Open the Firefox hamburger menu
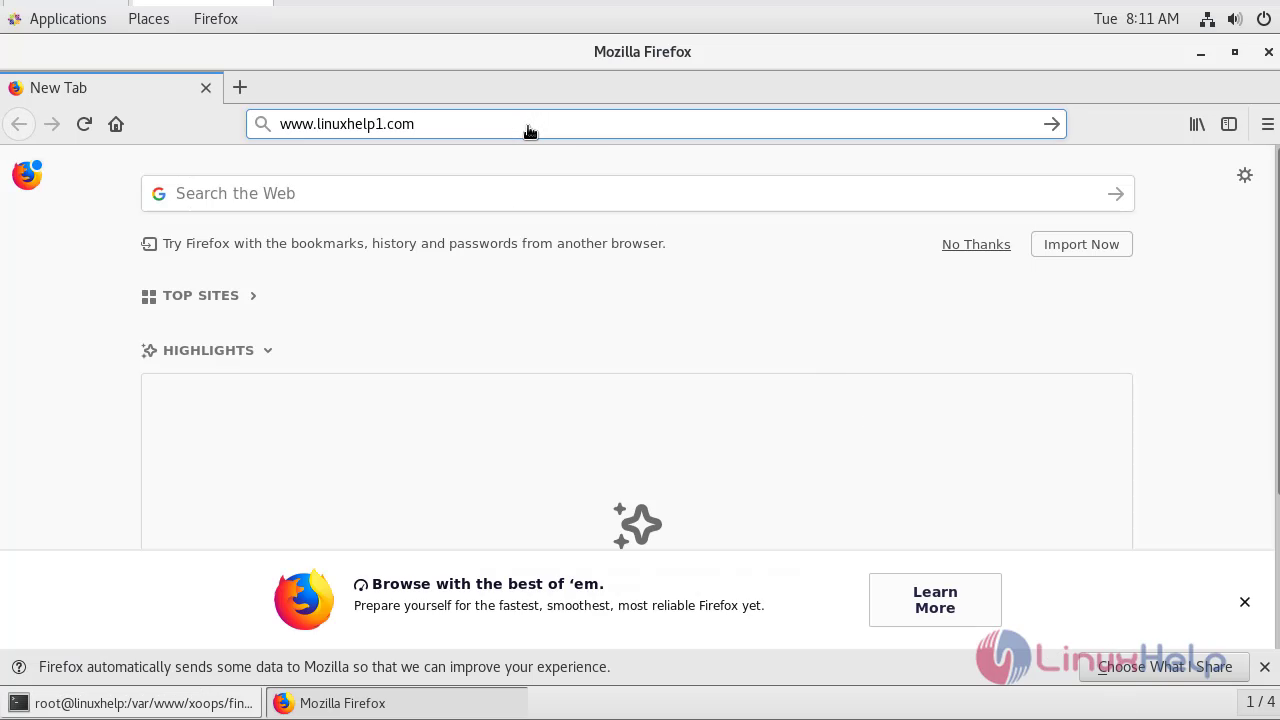The width and height of the screenshot is (1280, 720). pyautogui.click(x=1267, y=124)
